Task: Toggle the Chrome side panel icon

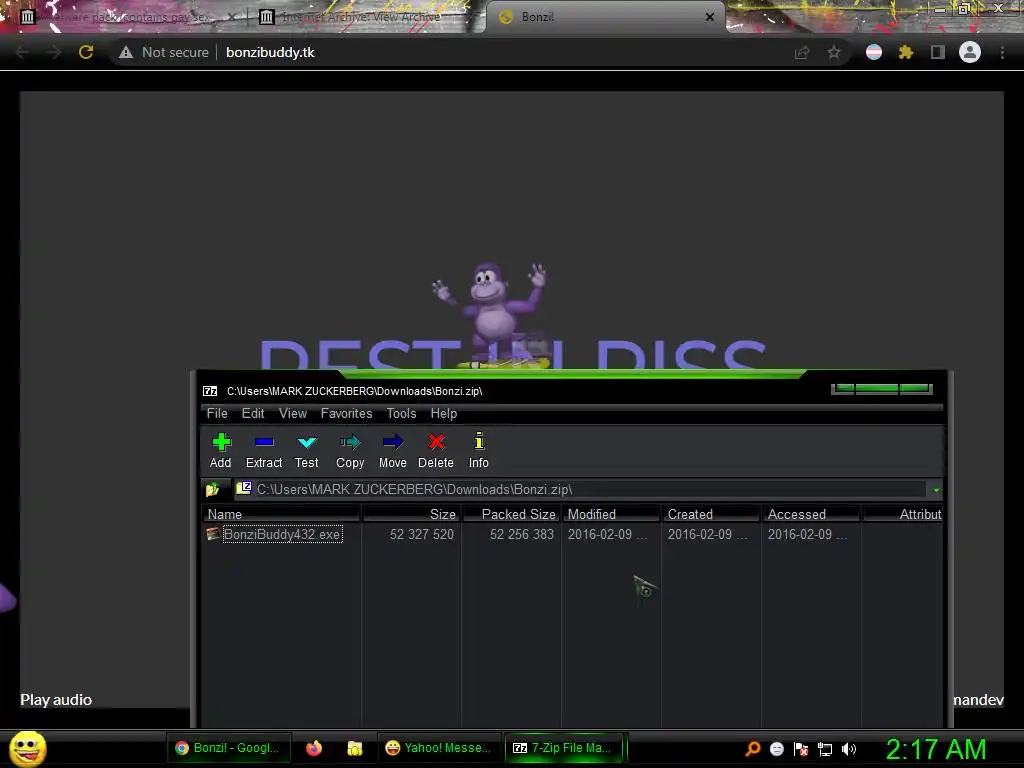Action: point(938,52)
